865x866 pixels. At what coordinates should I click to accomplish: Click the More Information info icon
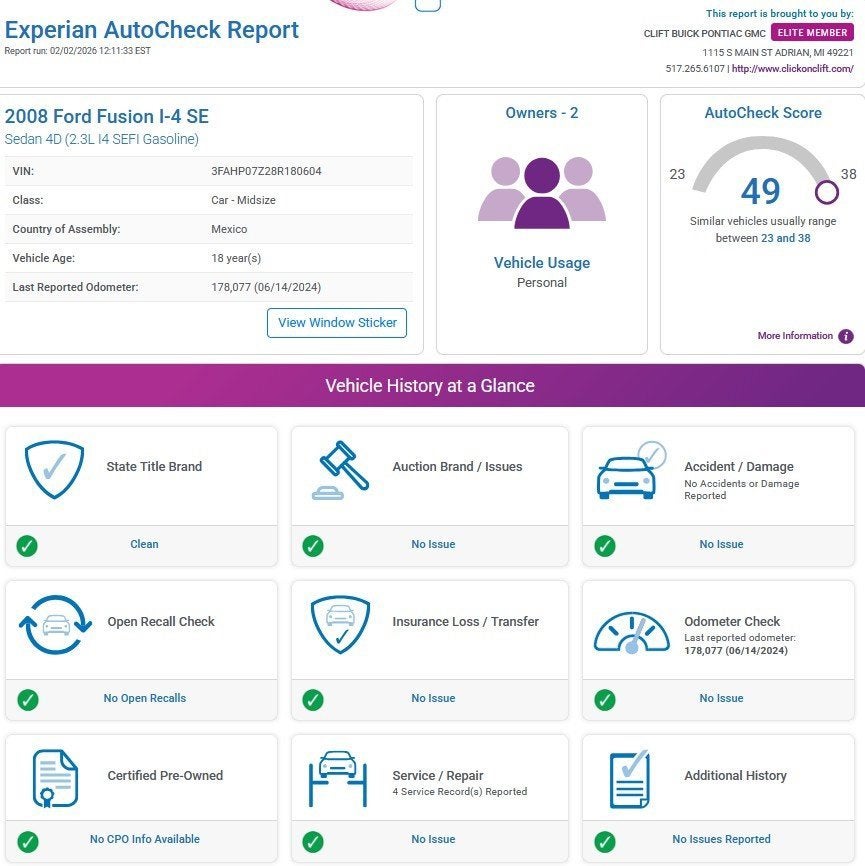click(846, 337)
